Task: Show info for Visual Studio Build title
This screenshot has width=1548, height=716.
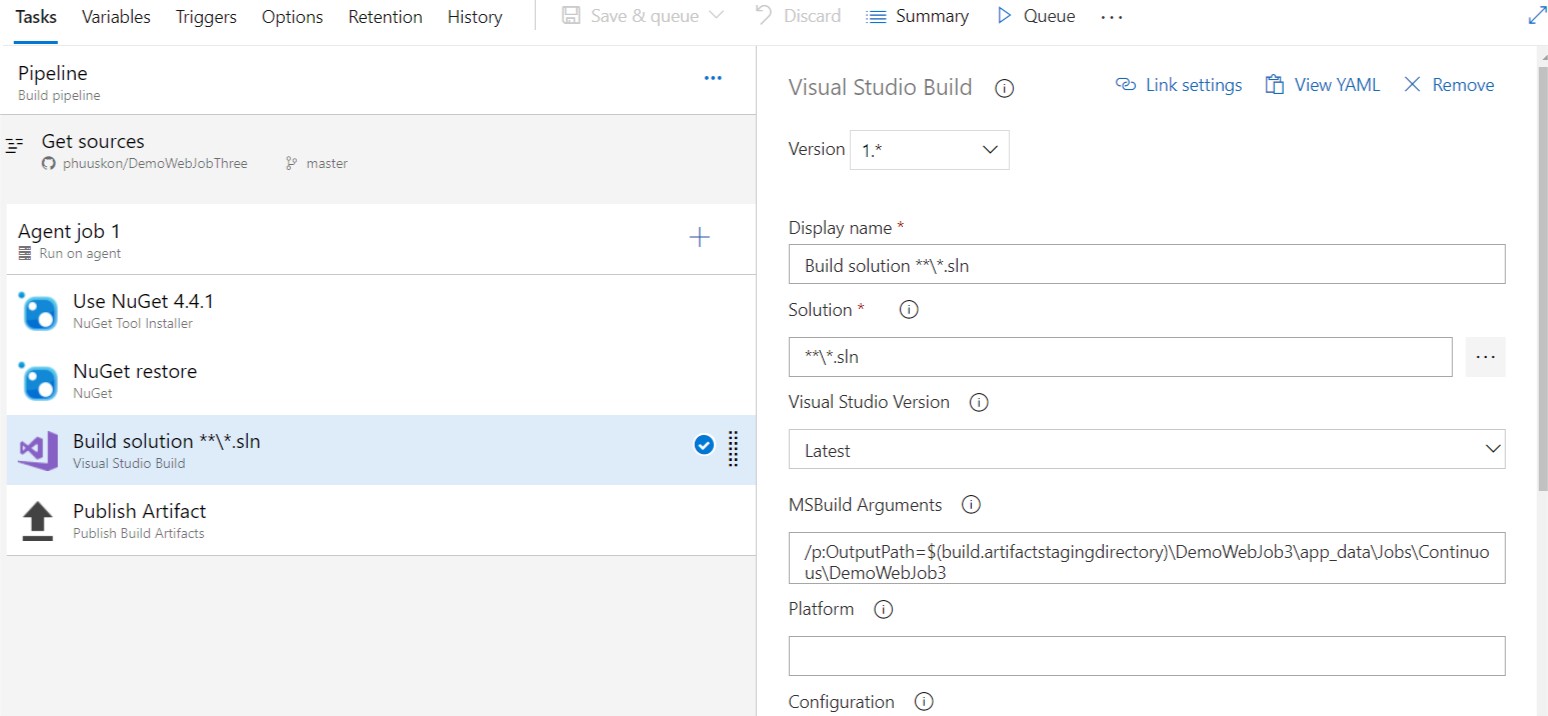Action: (x=1005, y=88)
